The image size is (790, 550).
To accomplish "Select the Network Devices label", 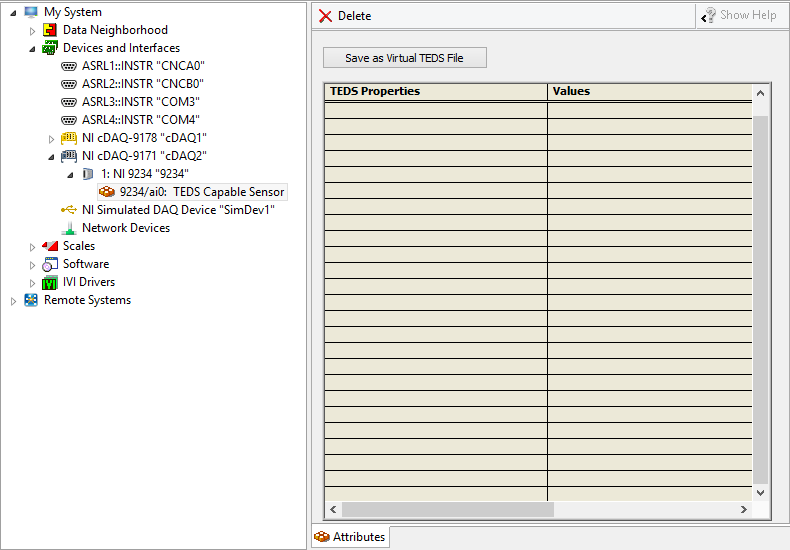I will pyautogui.click(x=126, y=228).
